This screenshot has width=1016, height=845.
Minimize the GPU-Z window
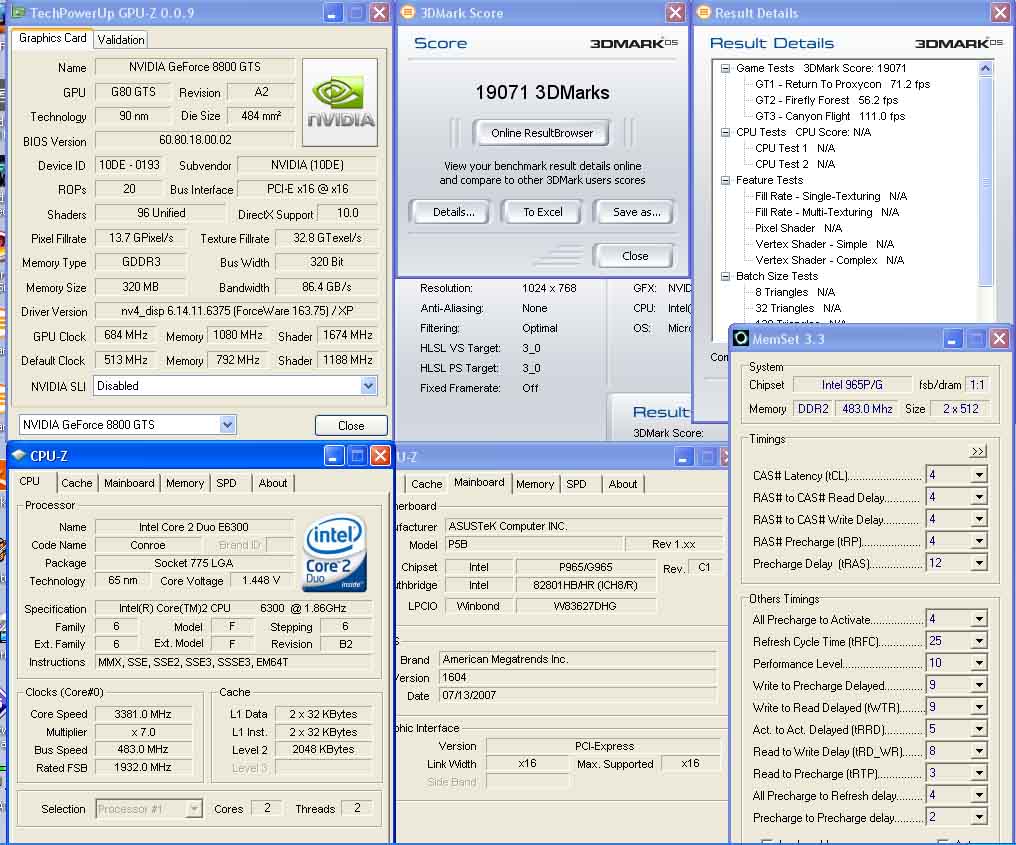[332, 12]
